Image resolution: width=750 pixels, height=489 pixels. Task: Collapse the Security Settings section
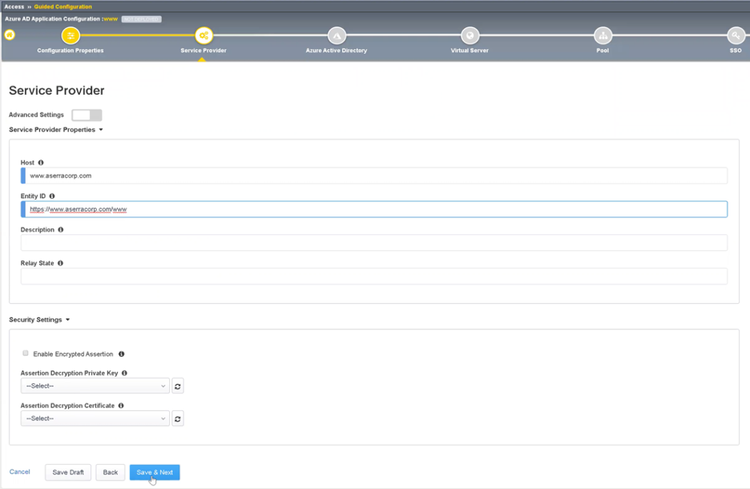(39, 320)
